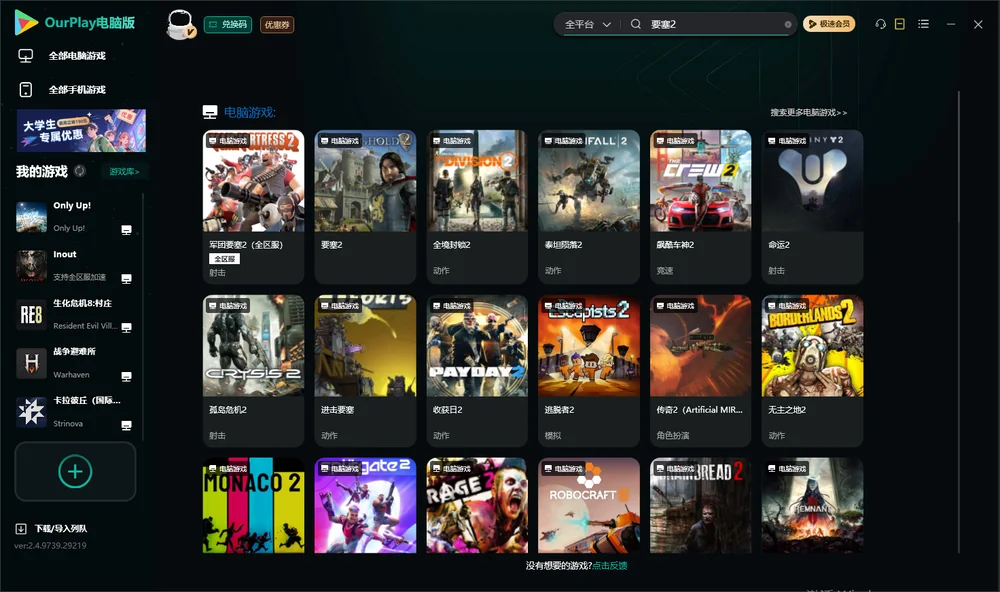The image size is (1000, 592).
Task: Open the 孤岛危机2 Crysis game card
Action: click(x=253, y=371)
